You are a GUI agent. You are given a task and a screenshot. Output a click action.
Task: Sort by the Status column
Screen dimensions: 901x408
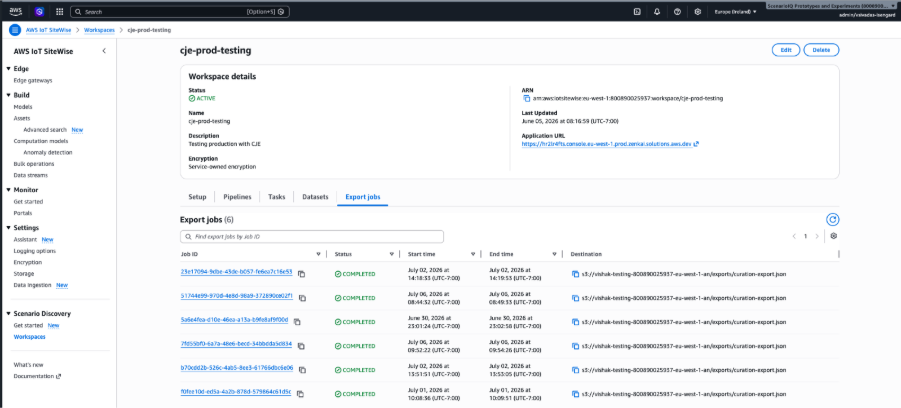tap(391, 254)
